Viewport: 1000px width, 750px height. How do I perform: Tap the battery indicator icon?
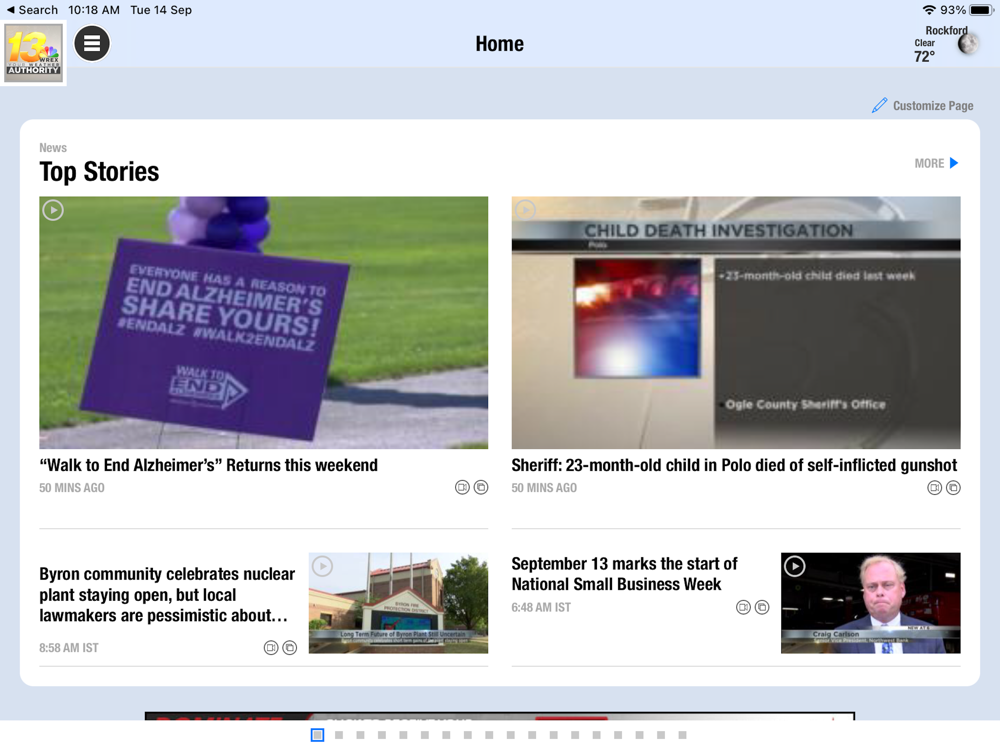click(x=982, y=10)
